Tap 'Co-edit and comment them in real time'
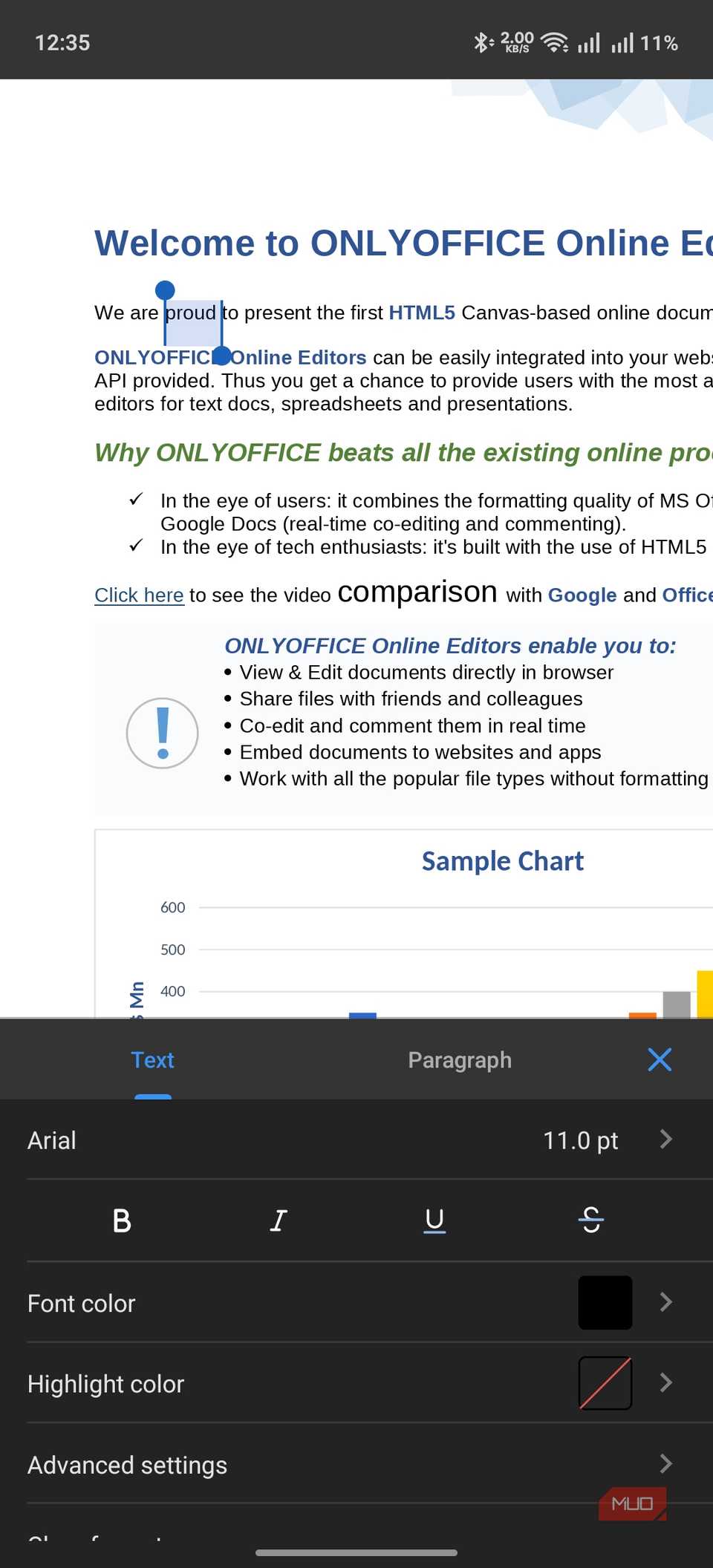This screenshot has height=1568, width=713. pos(412,725)
